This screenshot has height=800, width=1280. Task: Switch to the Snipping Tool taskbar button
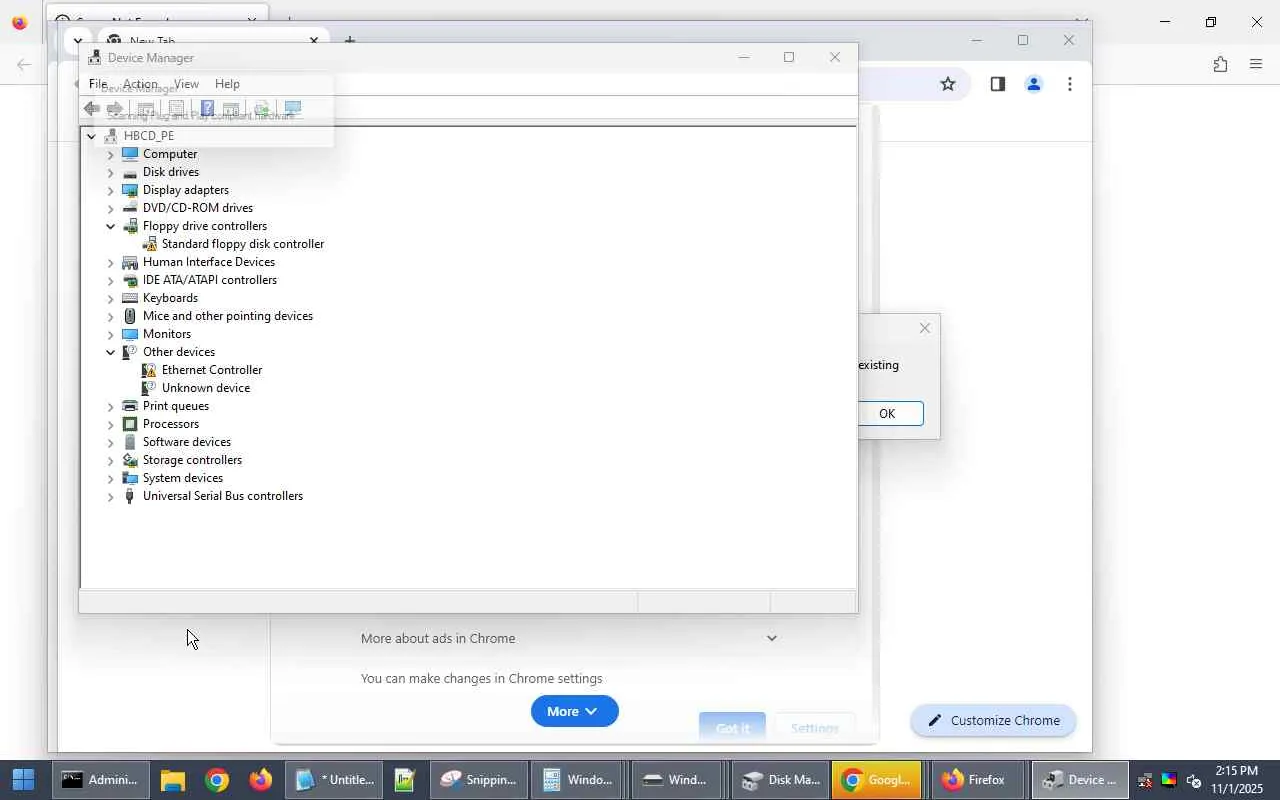point(479,780)
